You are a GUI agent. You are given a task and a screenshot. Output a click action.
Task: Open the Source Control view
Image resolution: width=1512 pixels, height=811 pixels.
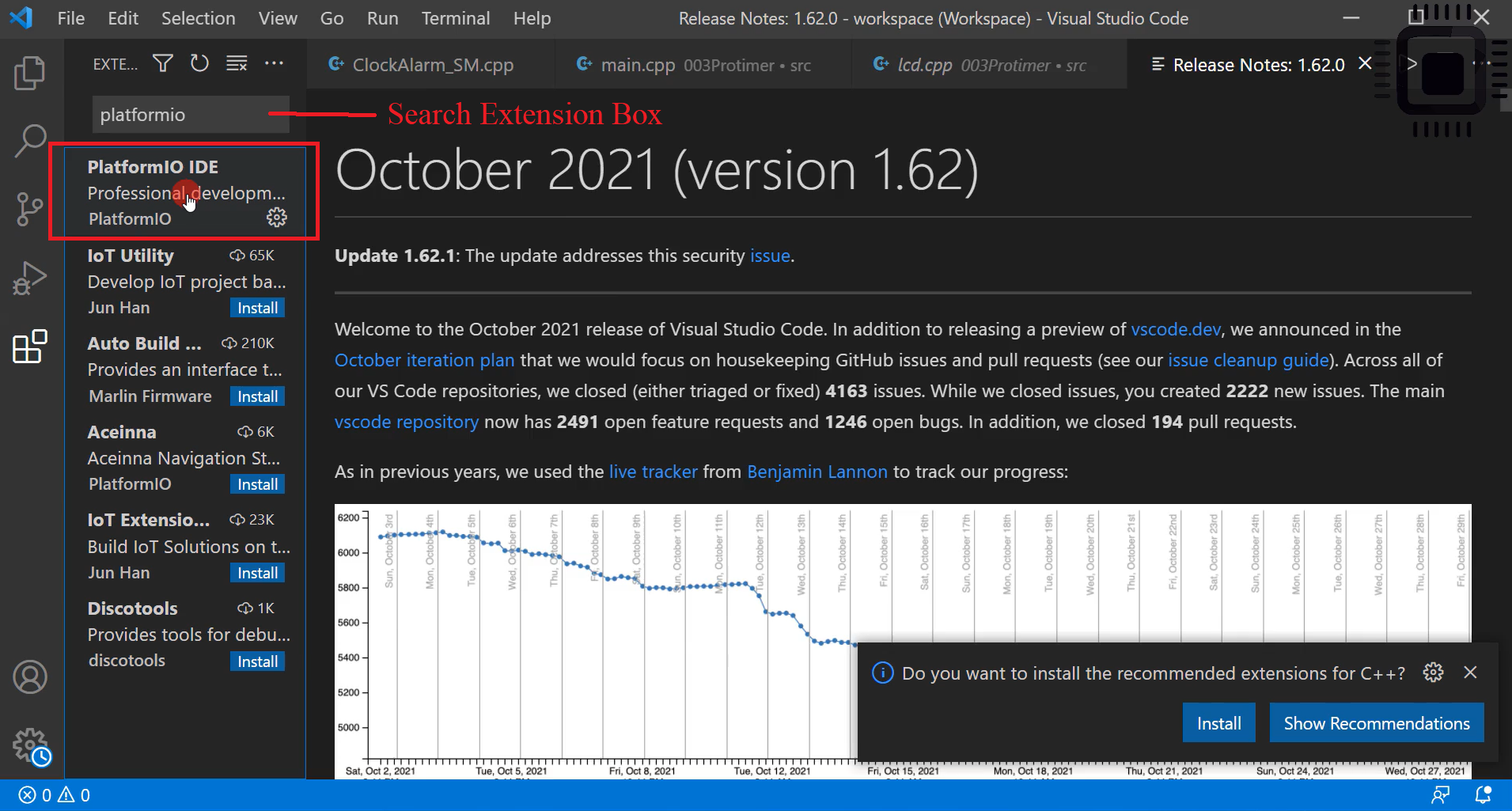[29, 210]
